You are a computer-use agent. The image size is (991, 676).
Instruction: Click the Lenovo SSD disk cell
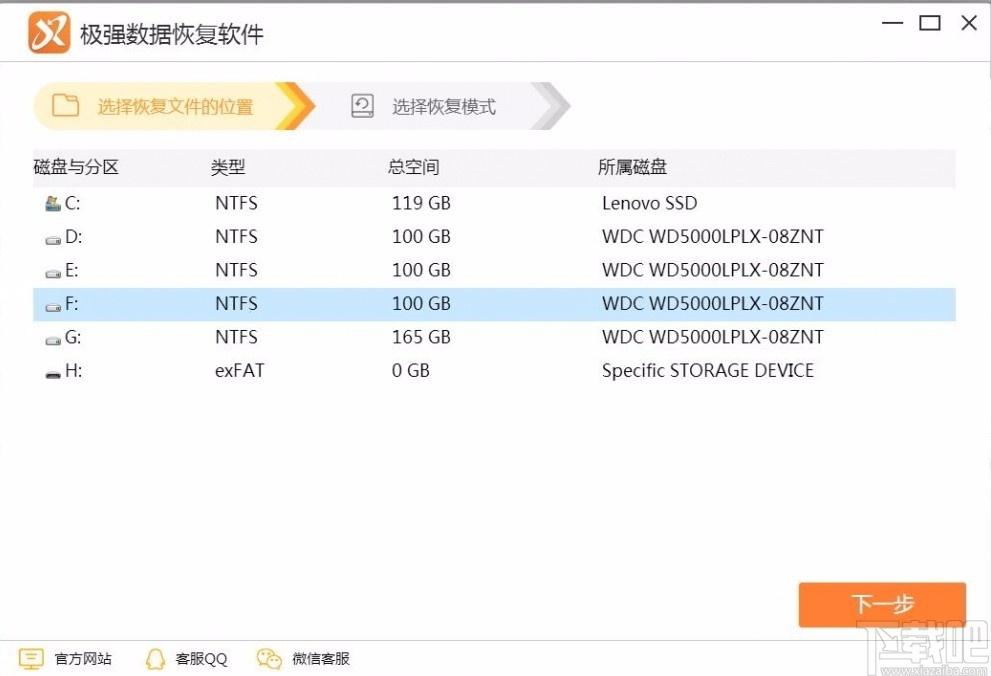point(650,203)
